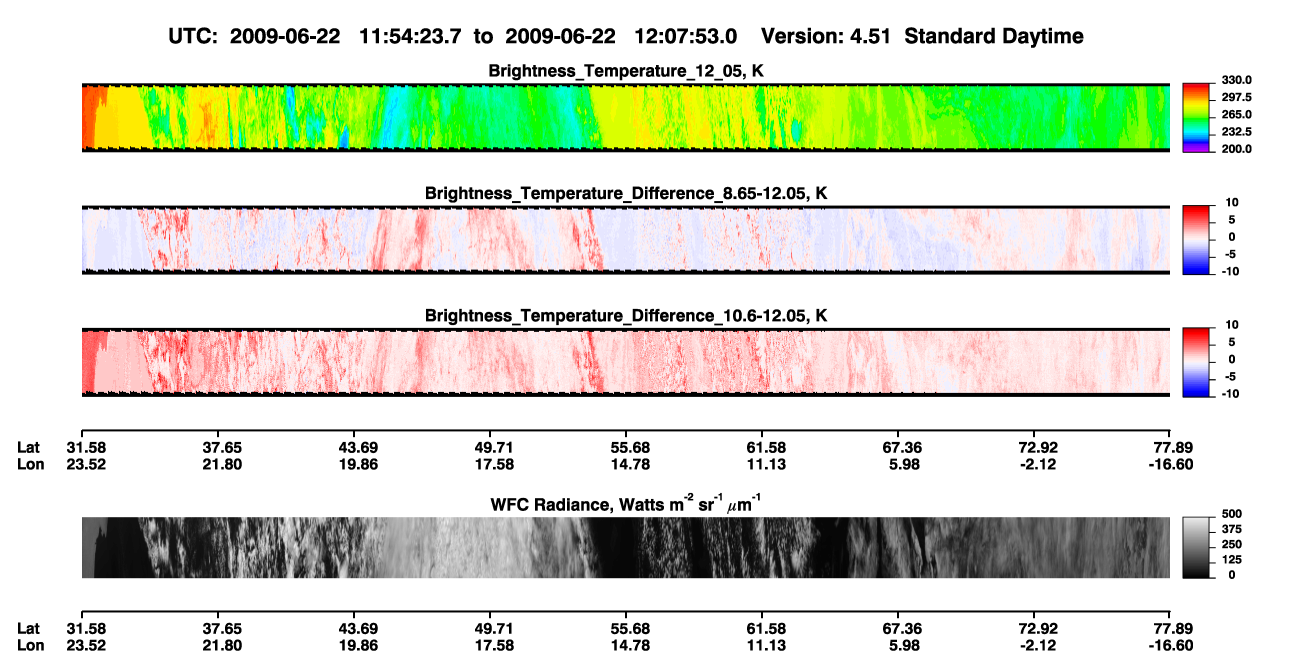Click the 'Brightness_Temperature_Difference_10.6-12.05, K' title
Image resolution: width=1300 pixels, height=667 pixels.
[x=626, y=316]
